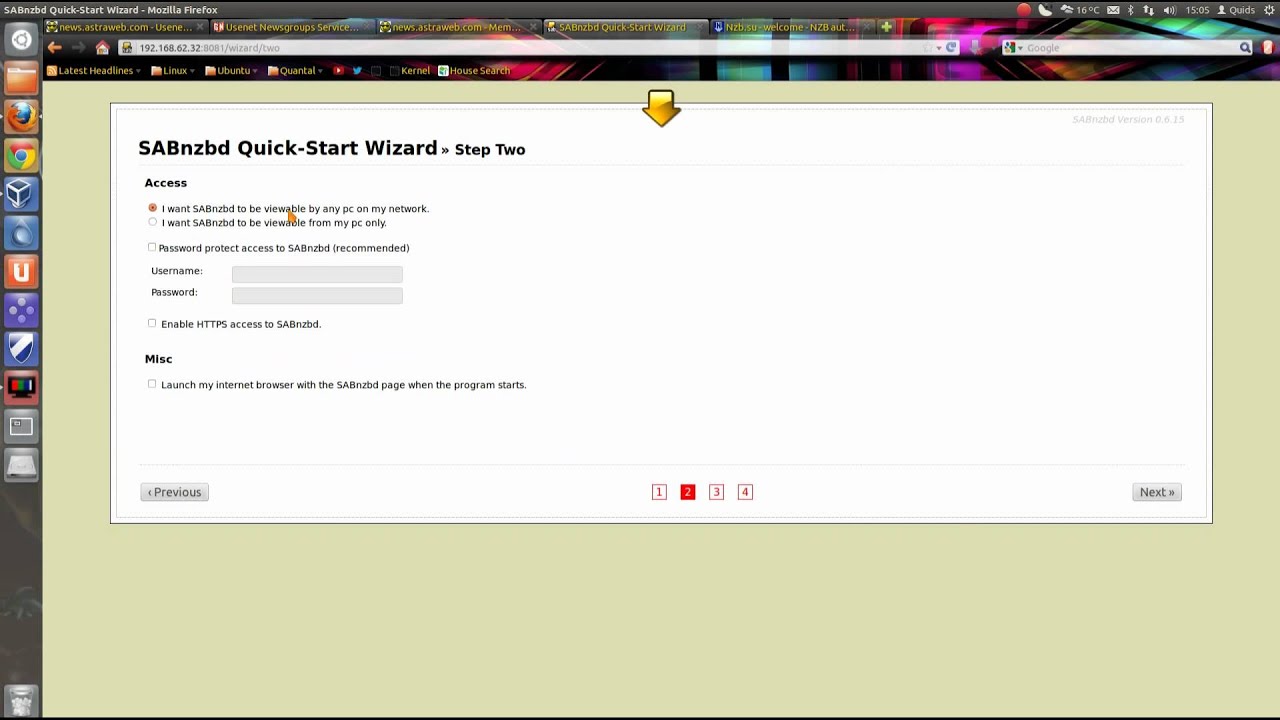
Task: Open the Firefox downloads arrow
Action: (x=975, y=48)
